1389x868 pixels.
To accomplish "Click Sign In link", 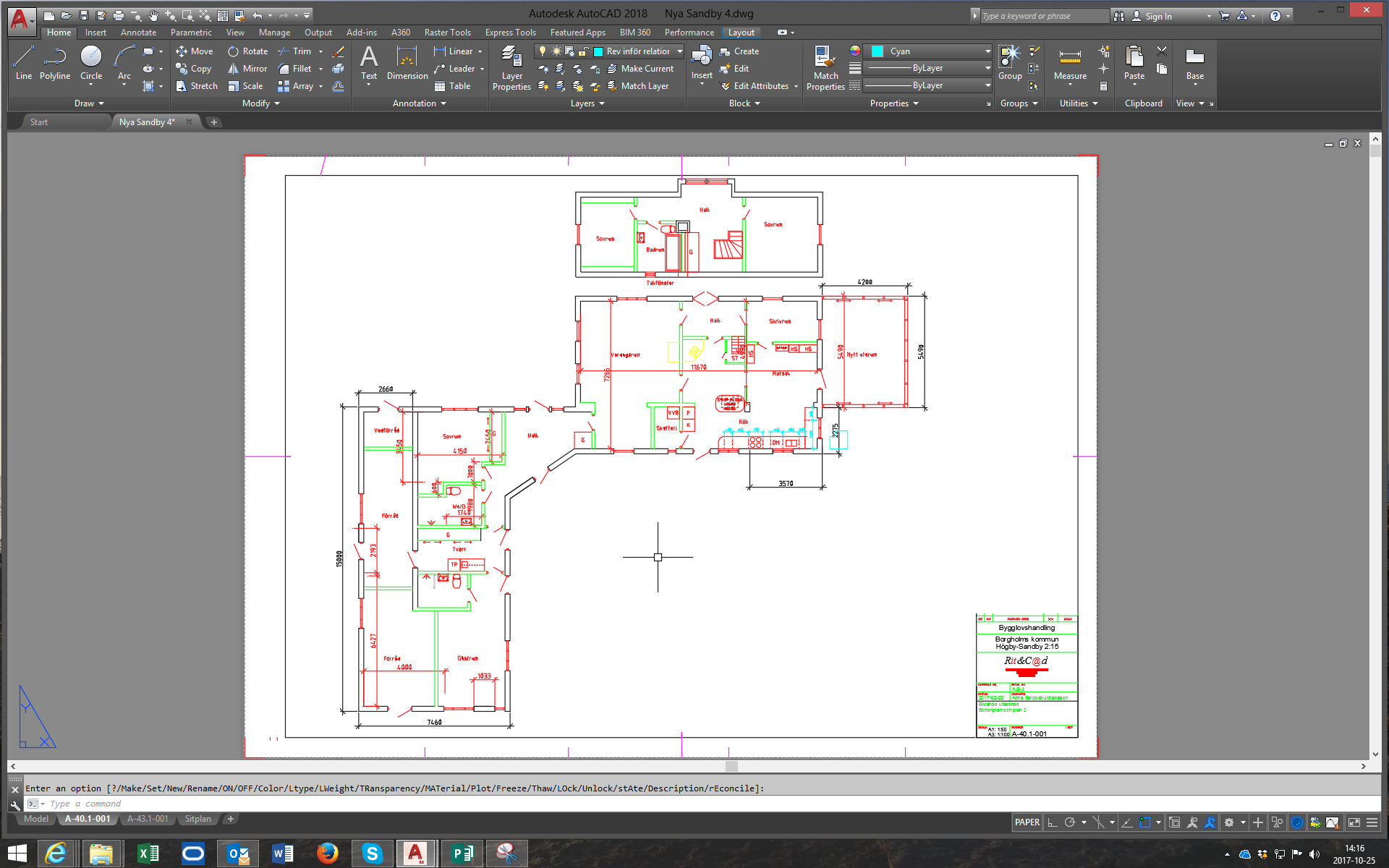I will (1158, 16).
